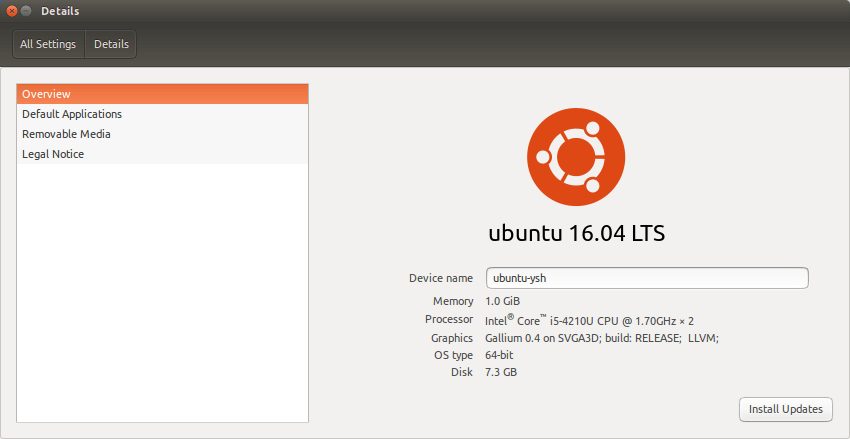Click the 64-bit OS type value
The height and width of the screenshot is (439, 850).
(x=499, y=356)
